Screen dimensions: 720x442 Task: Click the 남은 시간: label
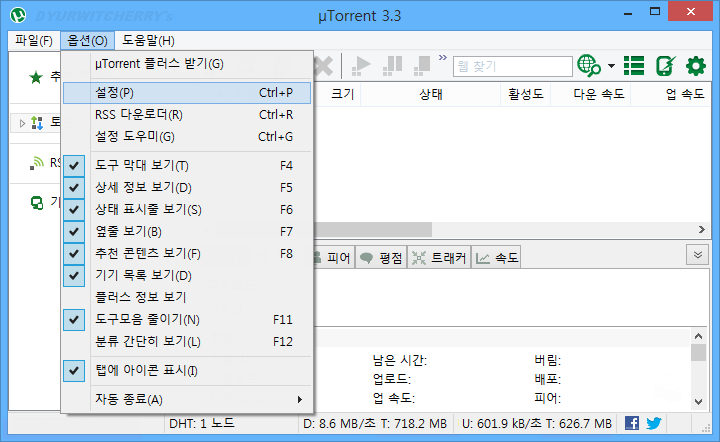(x=399, y=361)
